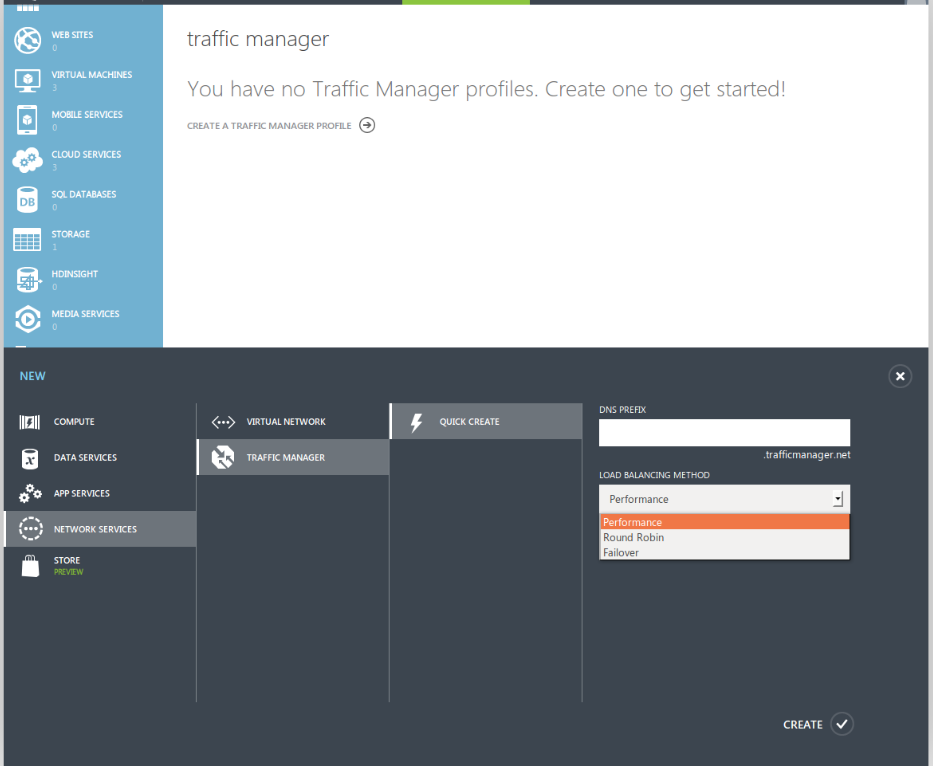The image size is (933, 766).
Task: Select Round Robin in the dropdown list
Action: [724, 537]
